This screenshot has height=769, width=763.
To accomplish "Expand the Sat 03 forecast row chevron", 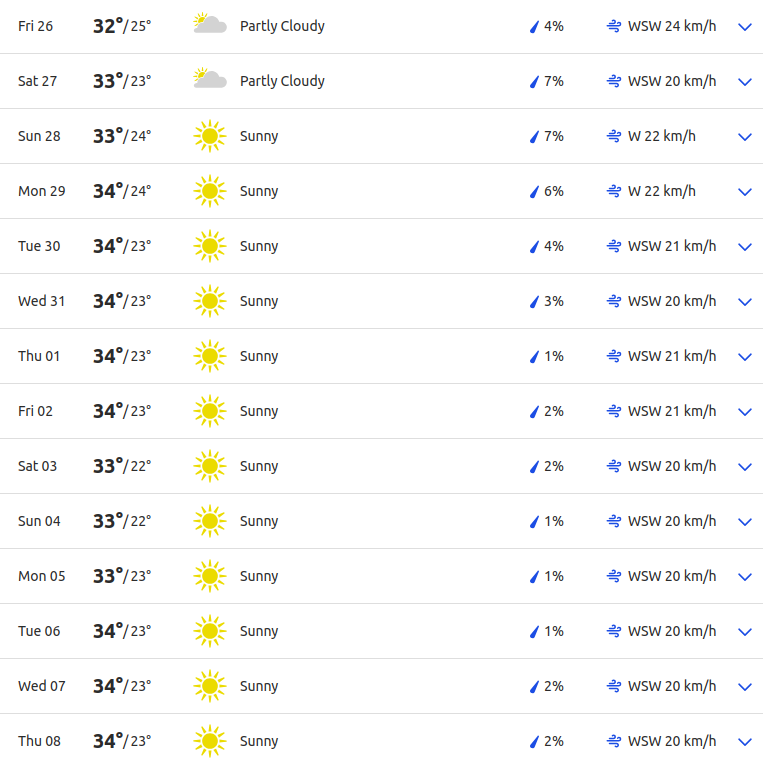I will click(x=744, y=467).
